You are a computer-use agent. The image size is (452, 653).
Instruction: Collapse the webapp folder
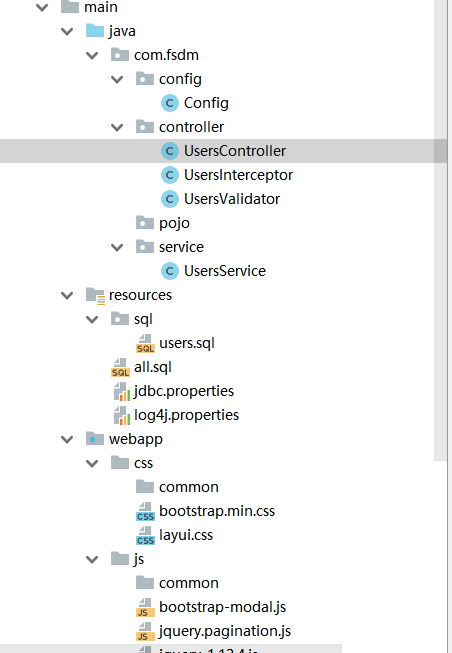(67, 440)
